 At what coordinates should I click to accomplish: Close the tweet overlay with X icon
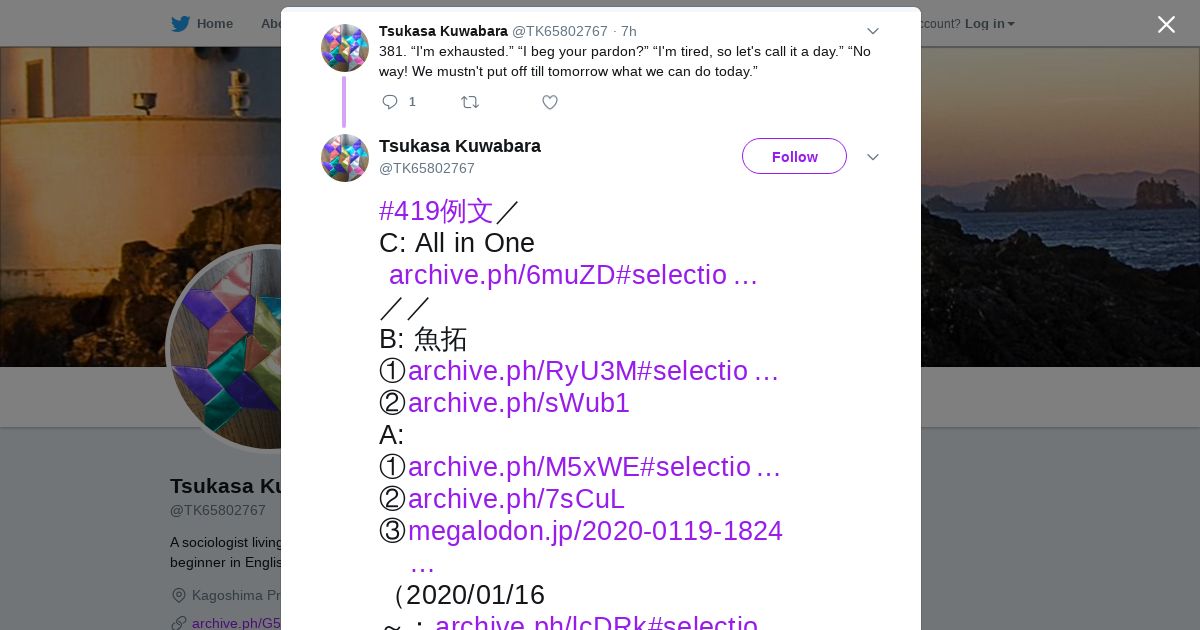pyautogui.click(x=1166, y=24)
